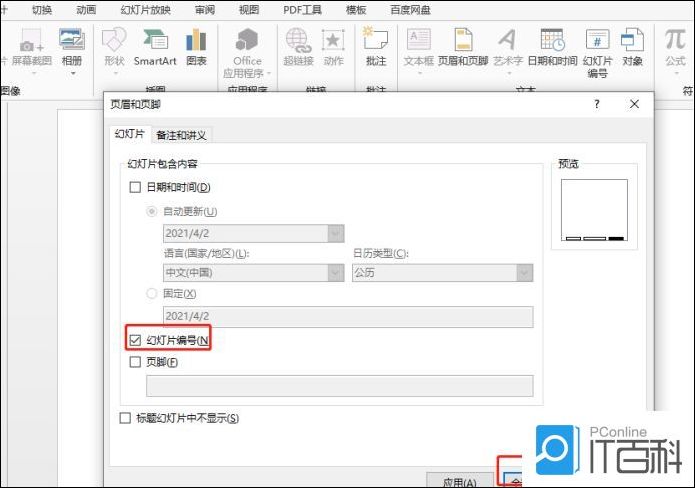This screenshot has width=695, height=488.
Task: Open the Language 中文(中国) dropdown
Action: click(x=336, y=273)
